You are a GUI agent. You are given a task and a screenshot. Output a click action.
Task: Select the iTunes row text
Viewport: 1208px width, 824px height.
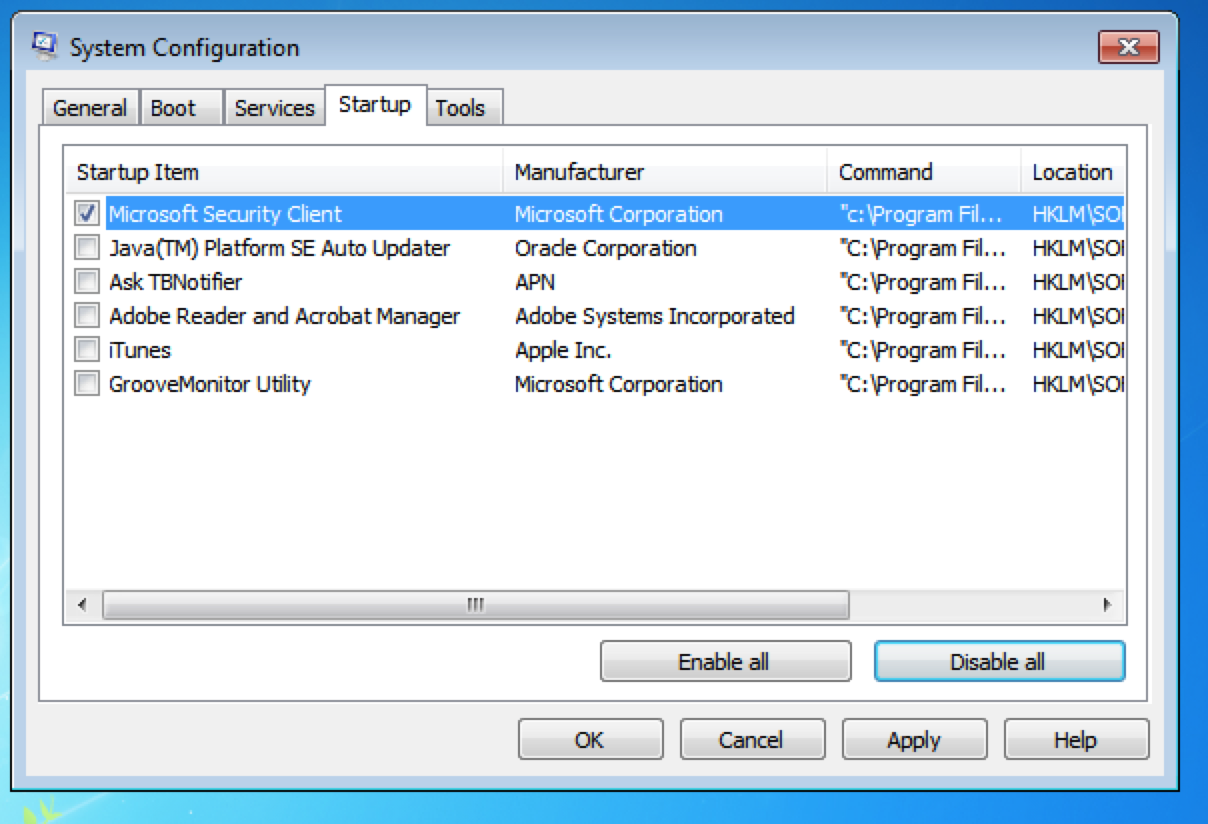pos(140,350)
